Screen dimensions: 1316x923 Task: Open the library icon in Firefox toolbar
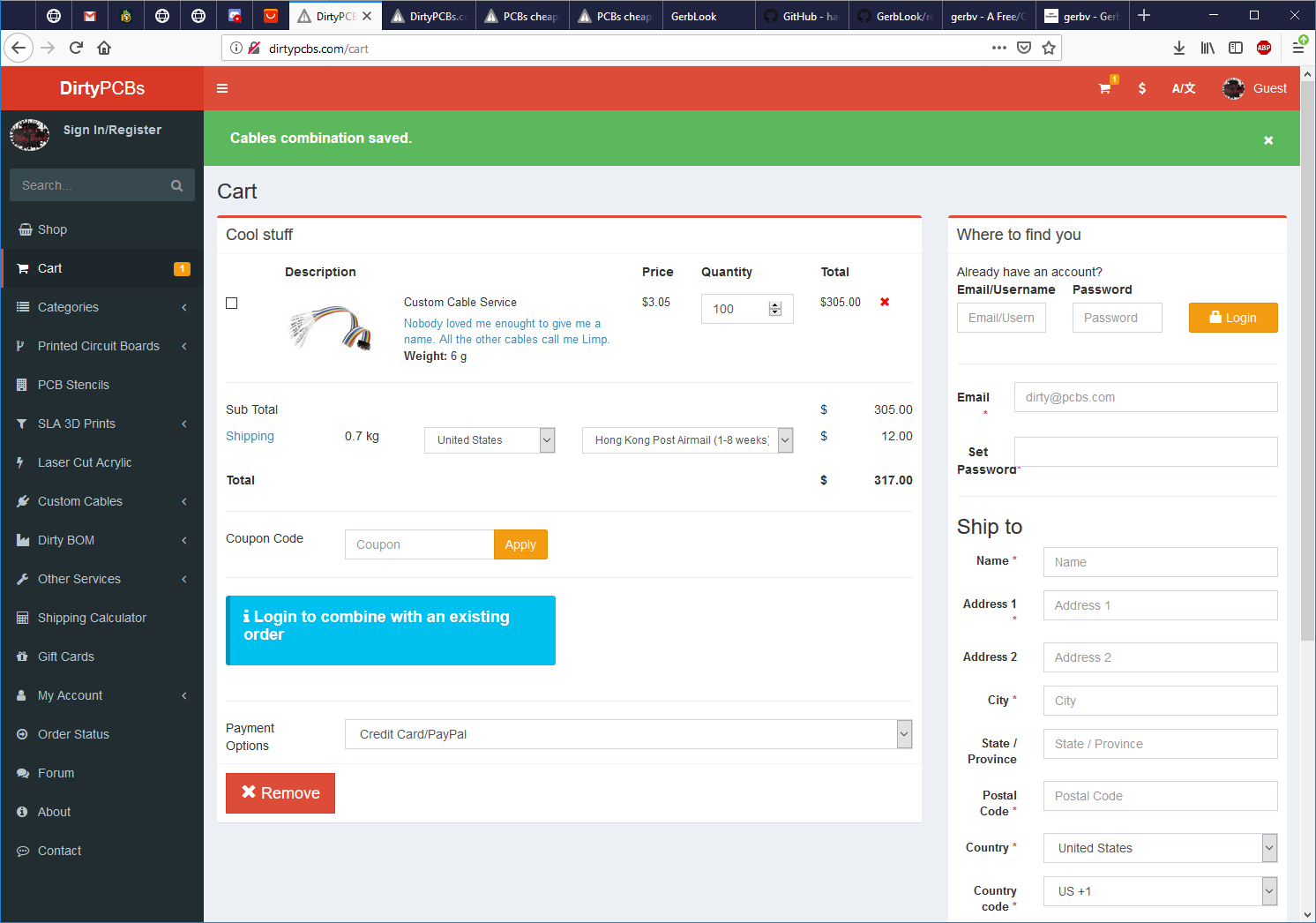[1208, 48]
